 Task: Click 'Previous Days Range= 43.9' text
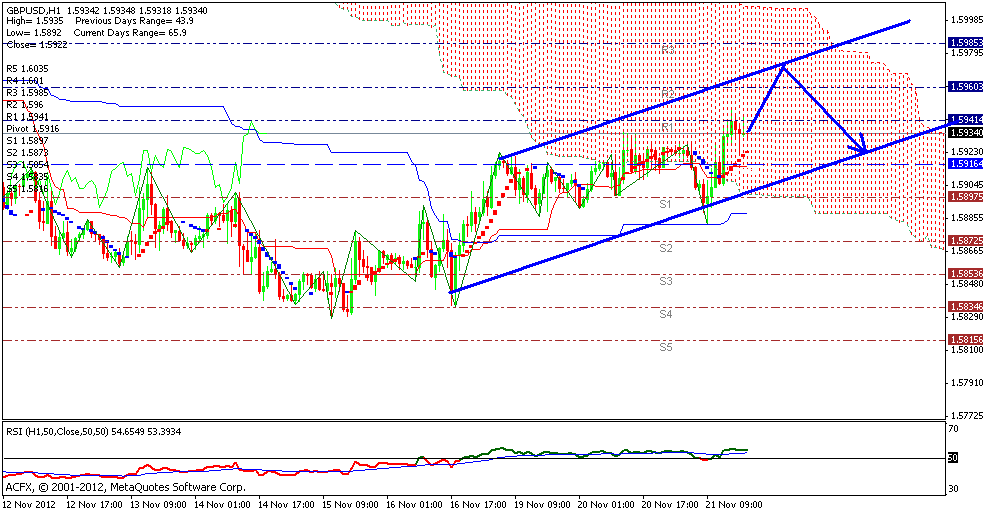[x=134, y=21]
